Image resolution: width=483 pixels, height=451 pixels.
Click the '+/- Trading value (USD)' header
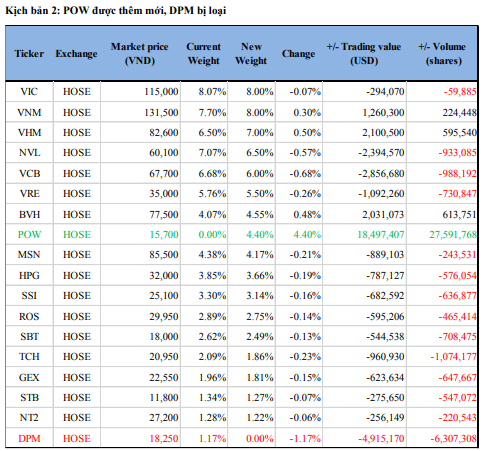tap(364, 54)
